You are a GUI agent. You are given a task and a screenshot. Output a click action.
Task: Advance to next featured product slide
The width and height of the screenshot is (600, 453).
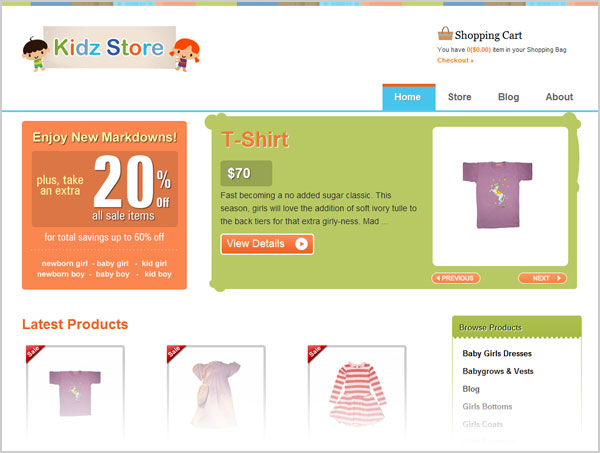542,278
